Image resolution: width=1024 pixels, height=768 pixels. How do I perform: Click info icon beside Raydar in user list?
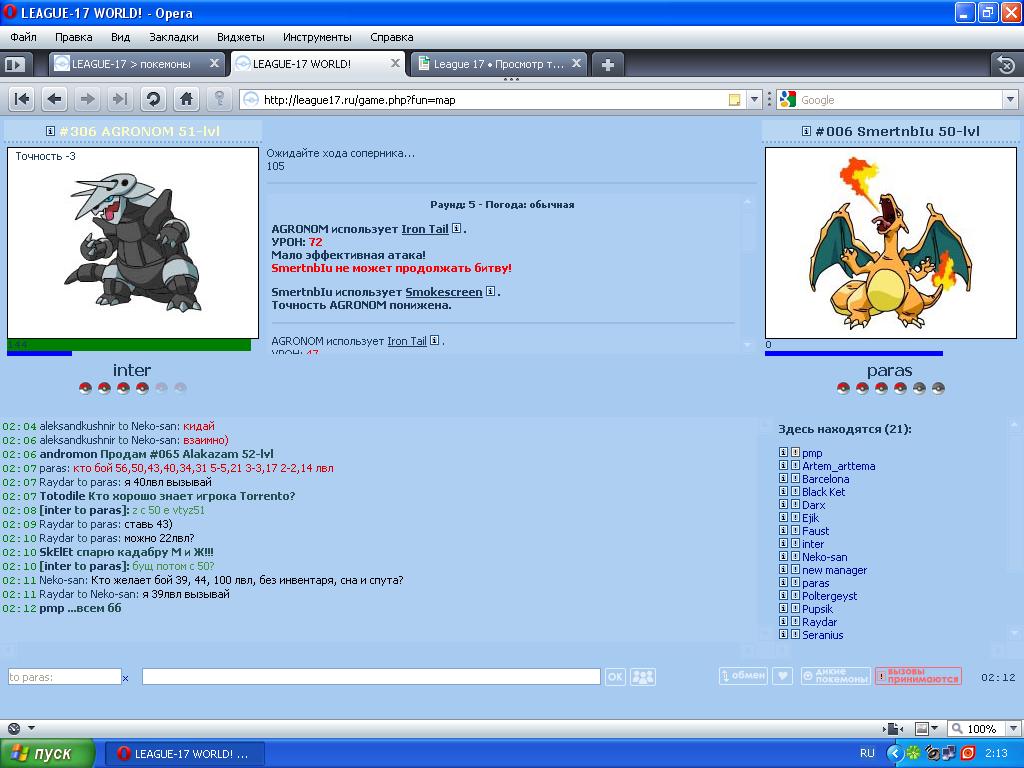point(783,621)
